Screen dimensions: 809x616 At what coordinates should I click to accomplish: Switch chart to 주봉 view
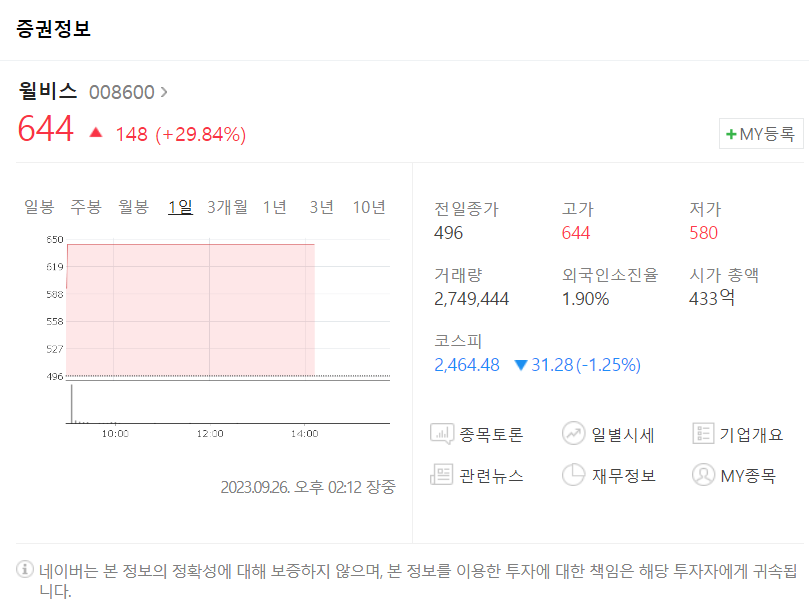coord(86,207)
